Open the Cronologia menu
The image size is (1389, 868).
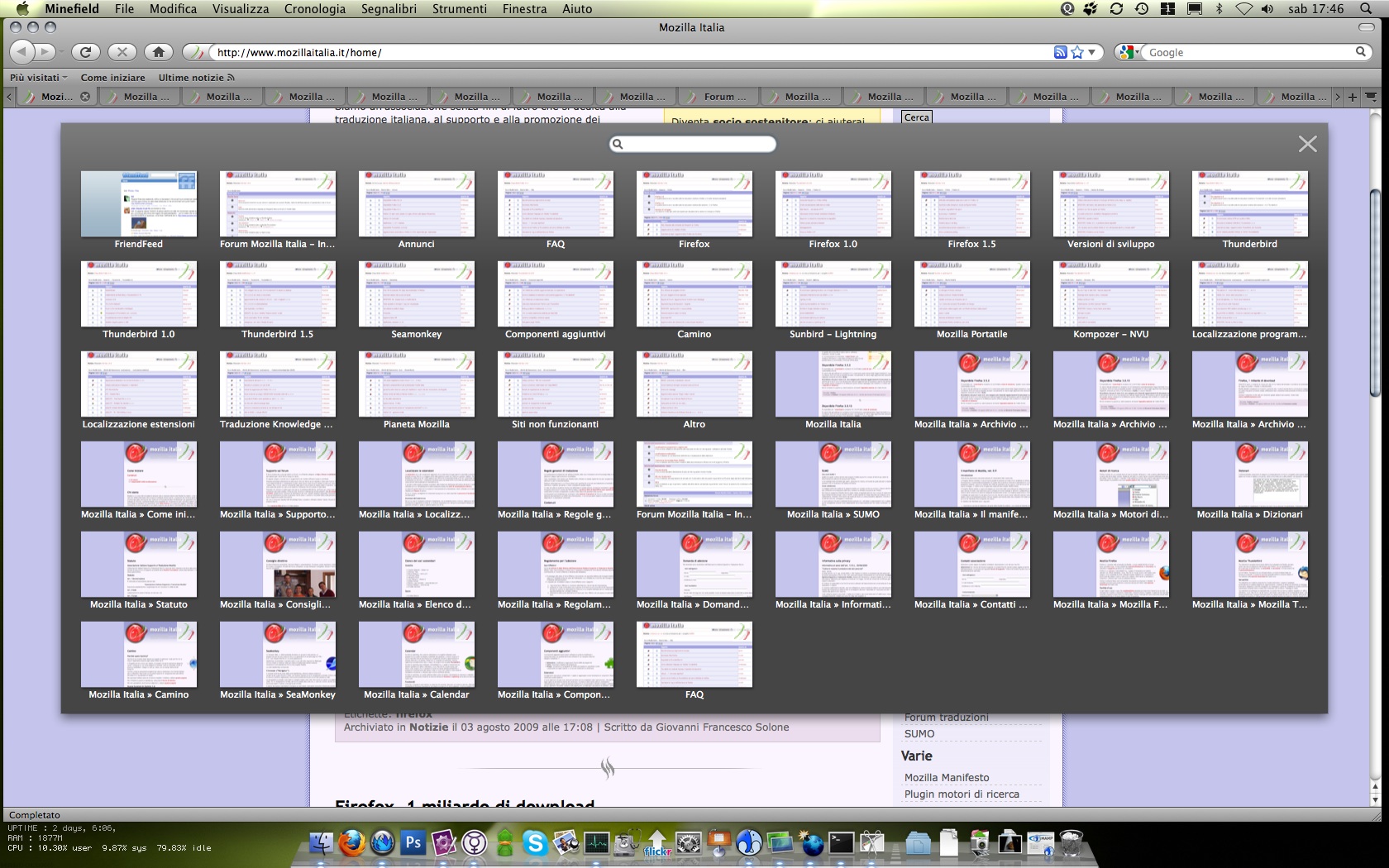click(315, 8)
